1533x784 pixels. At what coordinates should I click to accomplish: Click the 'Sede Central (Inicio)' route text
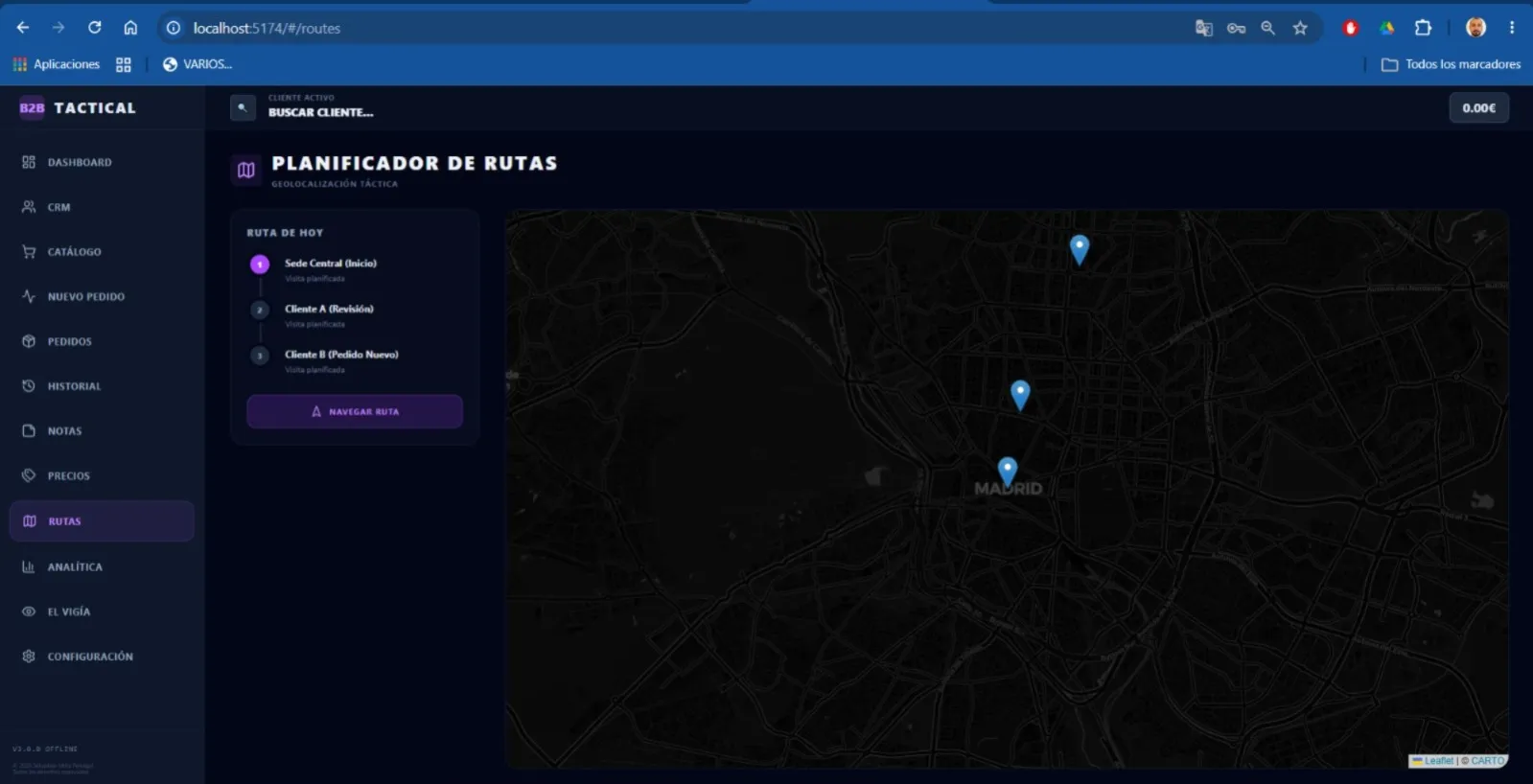pyautogui.click(x=331, y=264)
